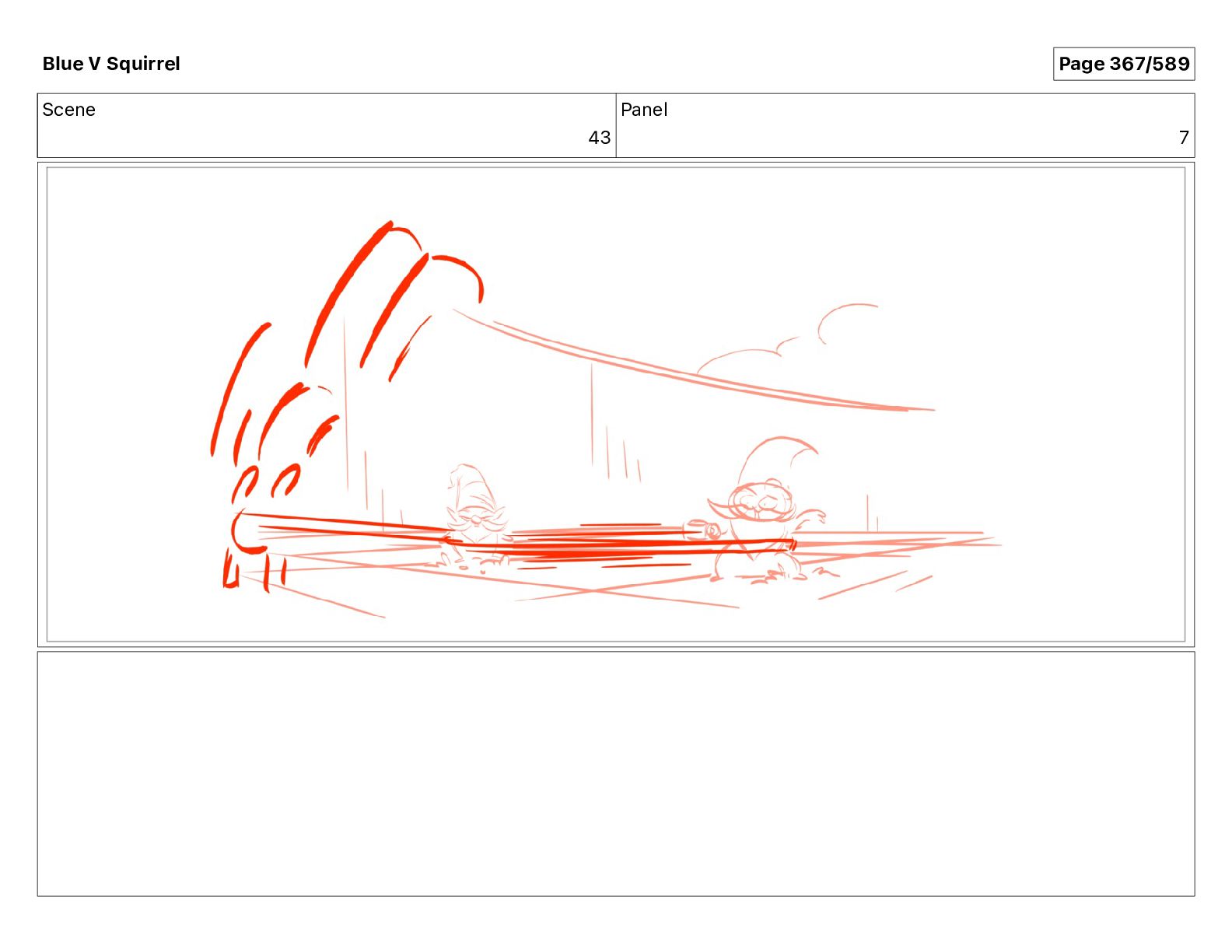The image size is (1232, 952).
Task: Click the scene number '43'
Action: 599,138
